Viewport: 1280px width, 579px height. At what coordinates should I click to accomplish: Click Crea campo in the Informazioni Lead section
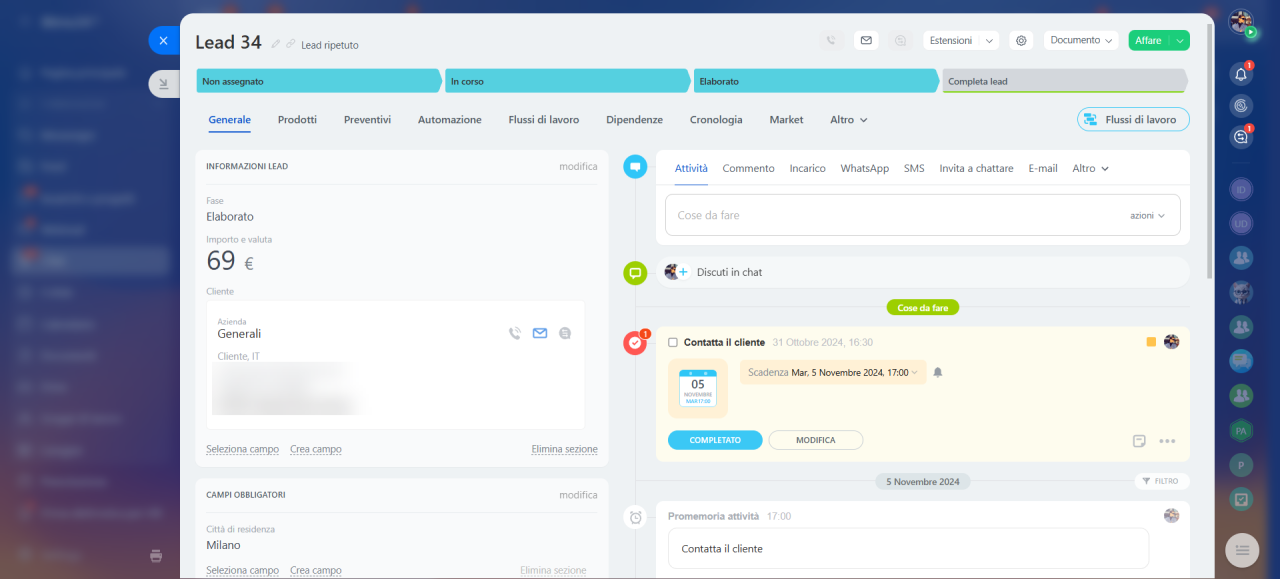coord(316,449)
